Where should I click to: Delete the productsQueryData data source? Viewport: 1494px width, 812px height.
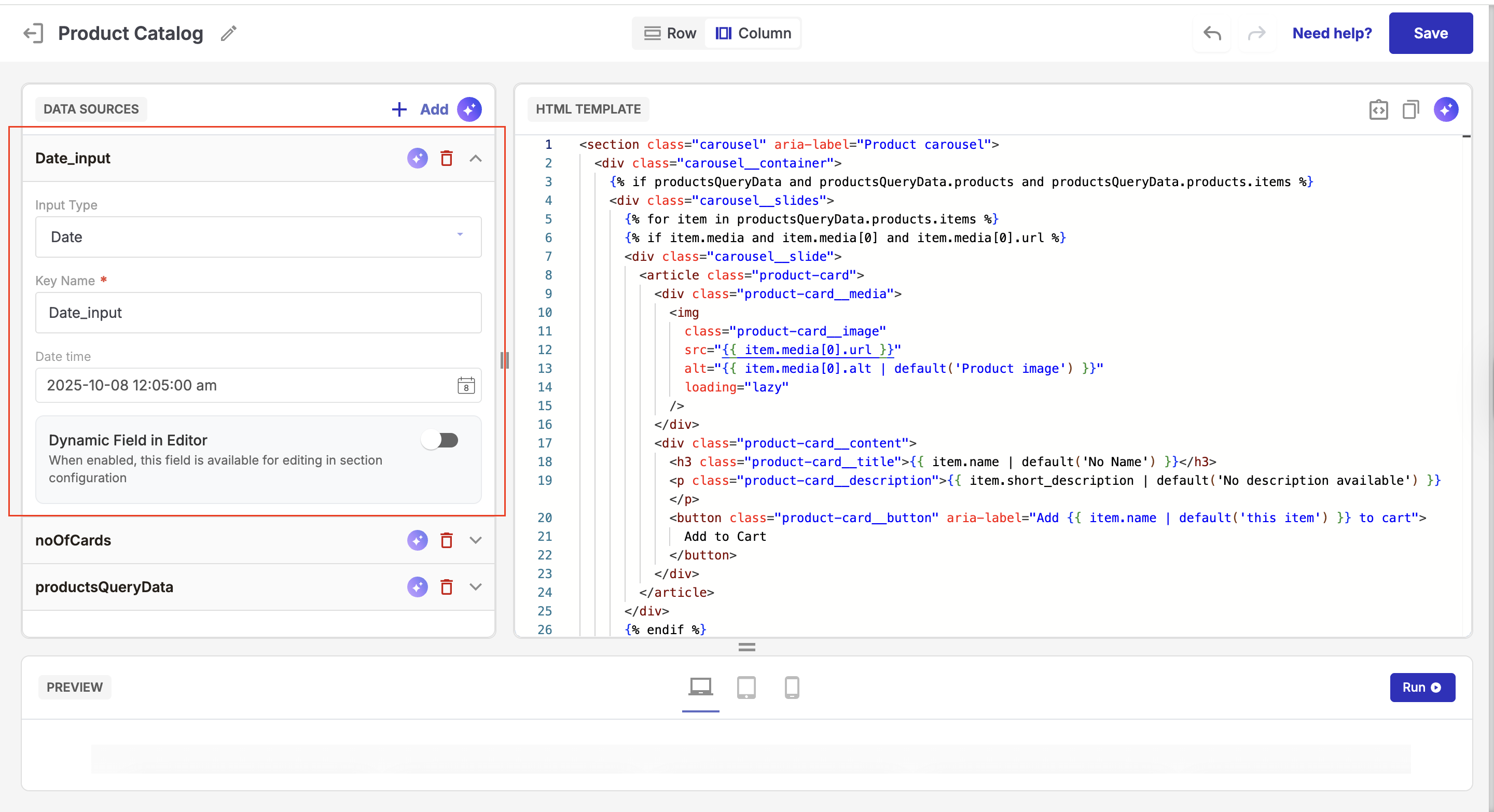click(x=446, y=586)
